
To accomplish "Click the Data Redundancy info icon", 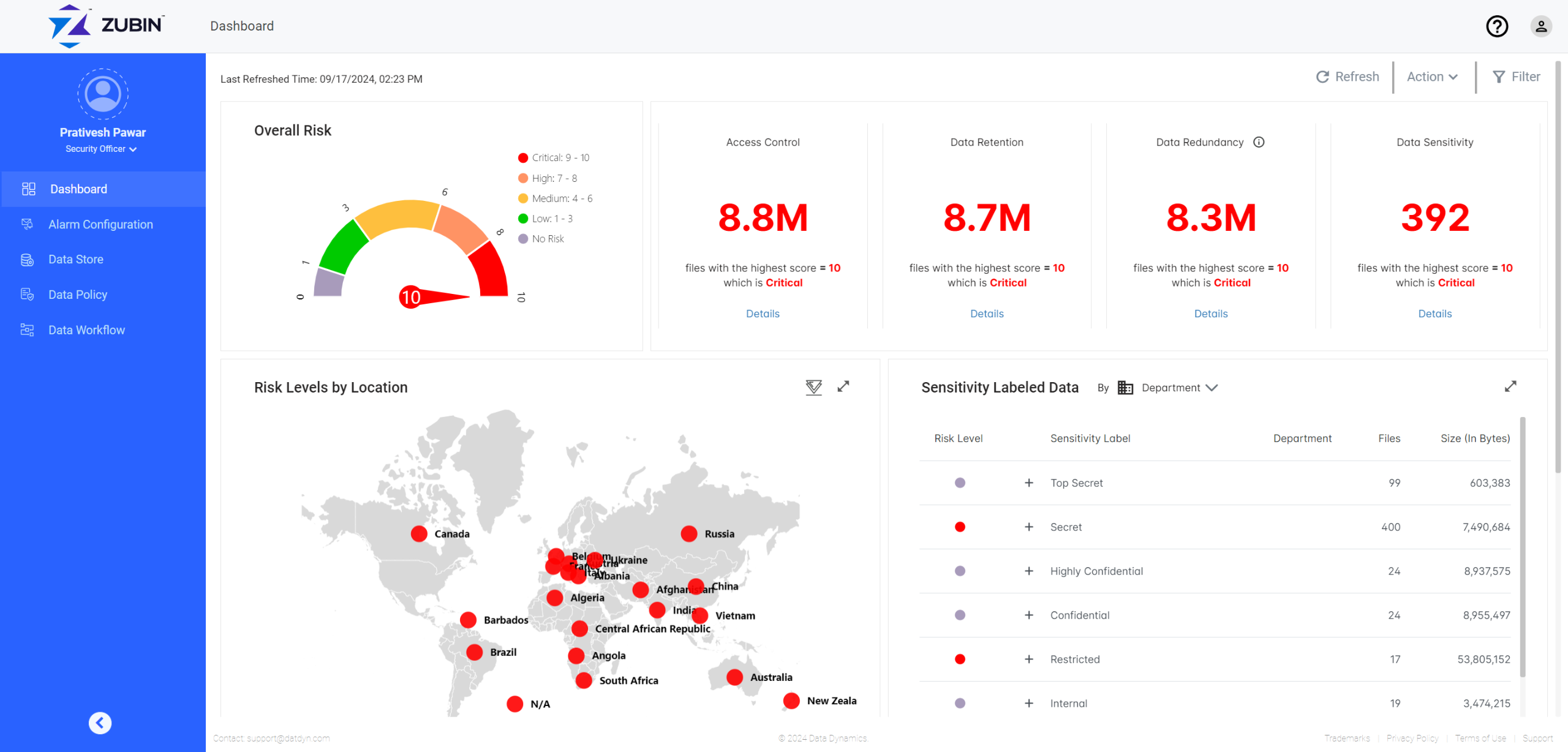I will point(1259,142).
